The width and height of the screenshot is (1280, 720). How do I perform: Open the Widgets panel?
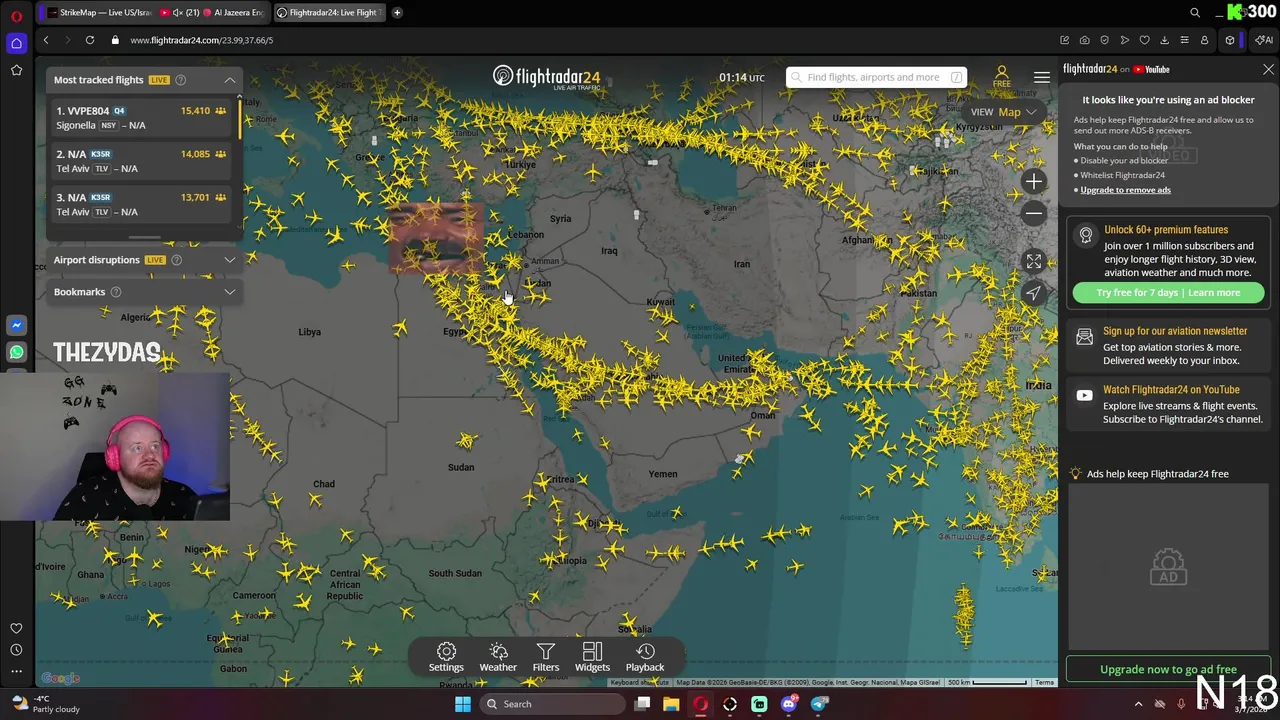pos(592,657)
